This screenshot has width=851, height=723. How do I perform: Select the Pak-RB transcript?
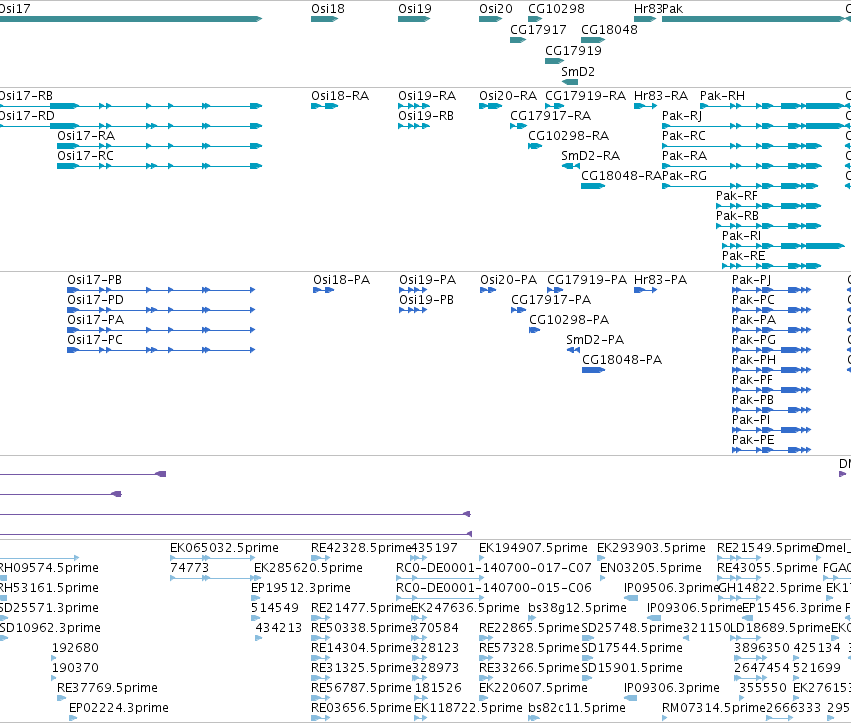pyautogui.click(x=769, y=226)
